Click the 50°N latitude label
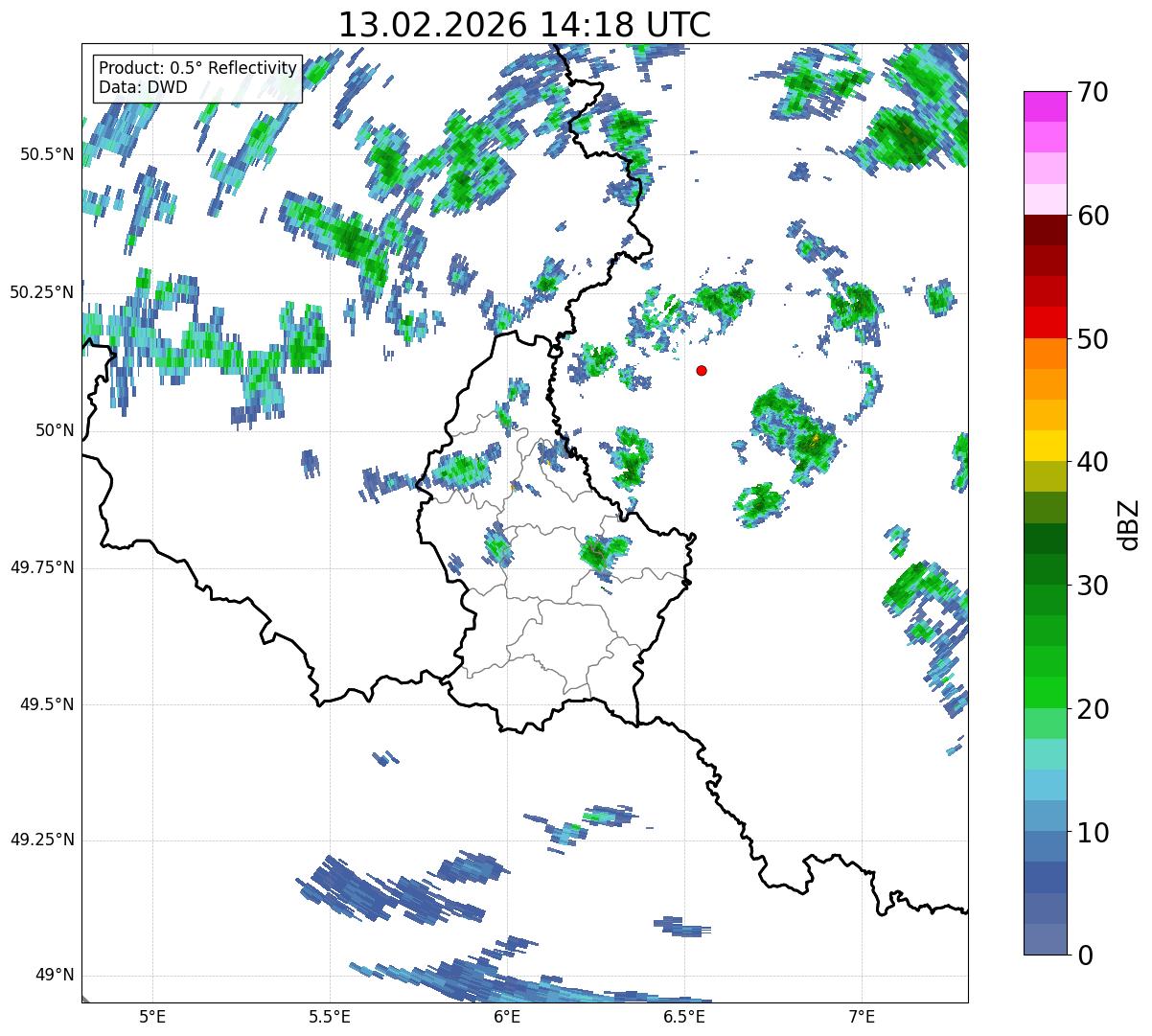 (55, 430)
